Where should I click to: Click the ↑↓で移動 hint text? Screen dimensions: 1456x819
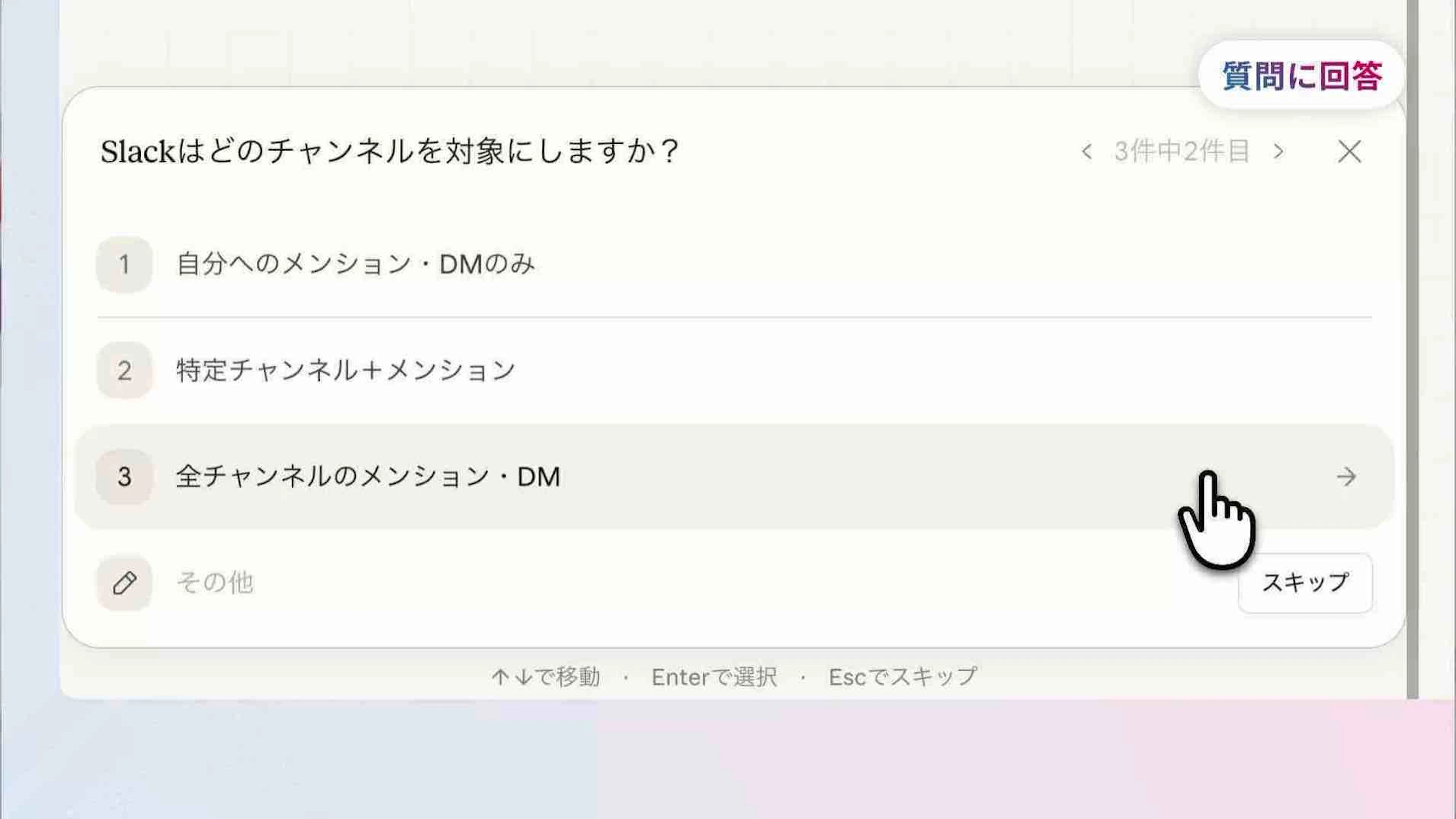tap(546, 677)
